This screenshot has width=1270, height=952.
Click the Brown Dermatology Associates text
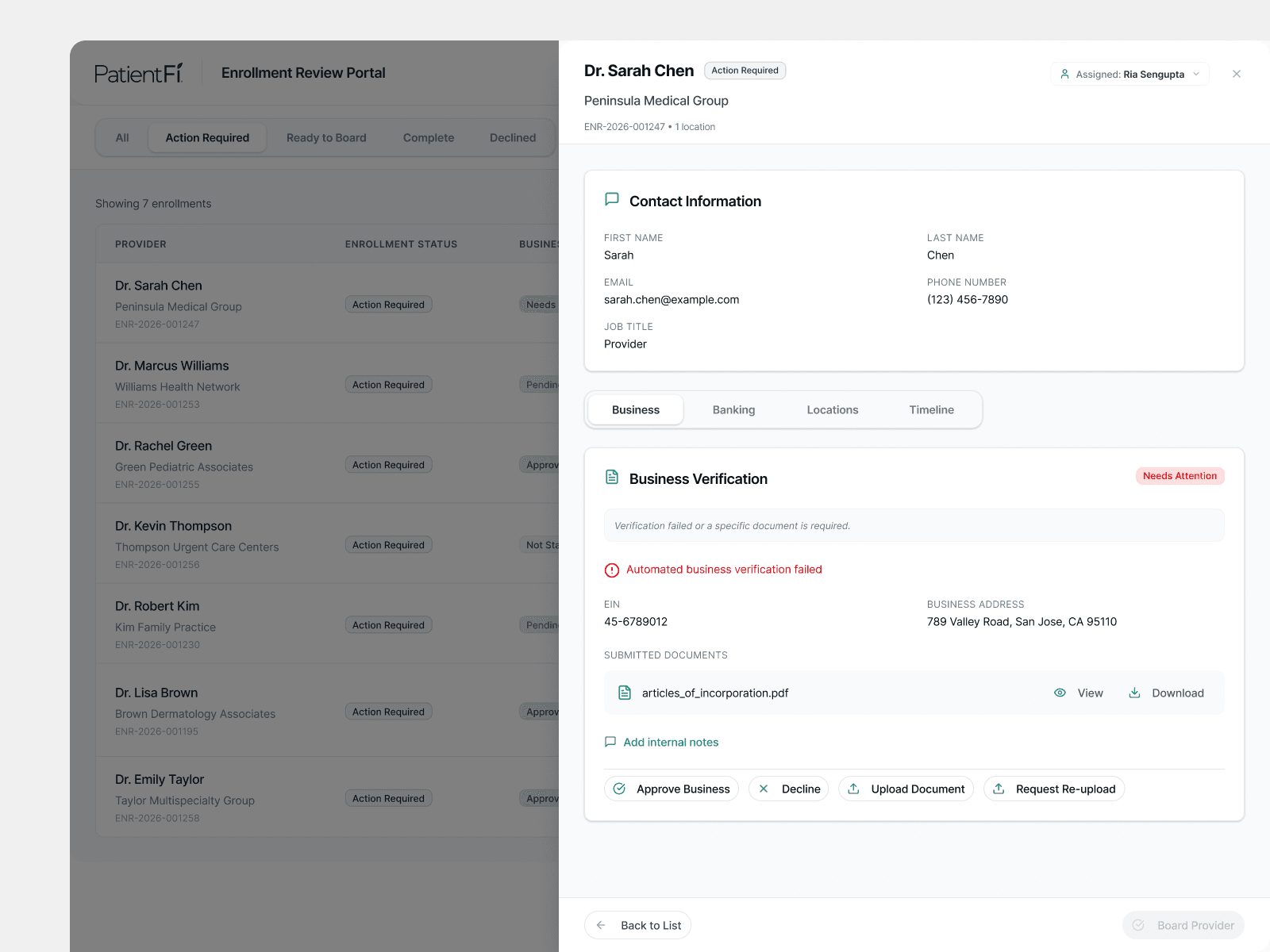195,714
